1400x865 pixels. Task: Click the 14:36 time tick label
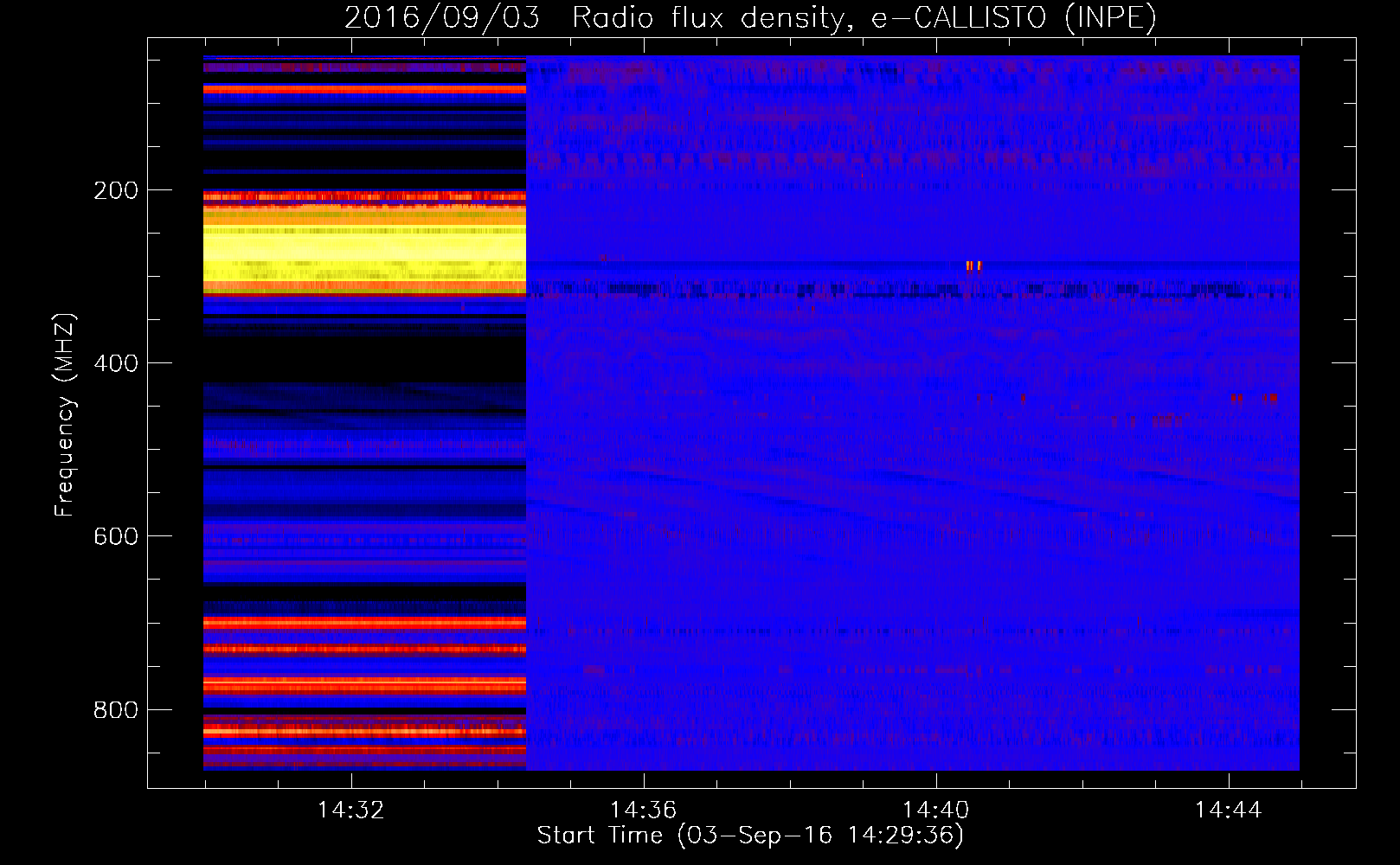pos(643,811)
